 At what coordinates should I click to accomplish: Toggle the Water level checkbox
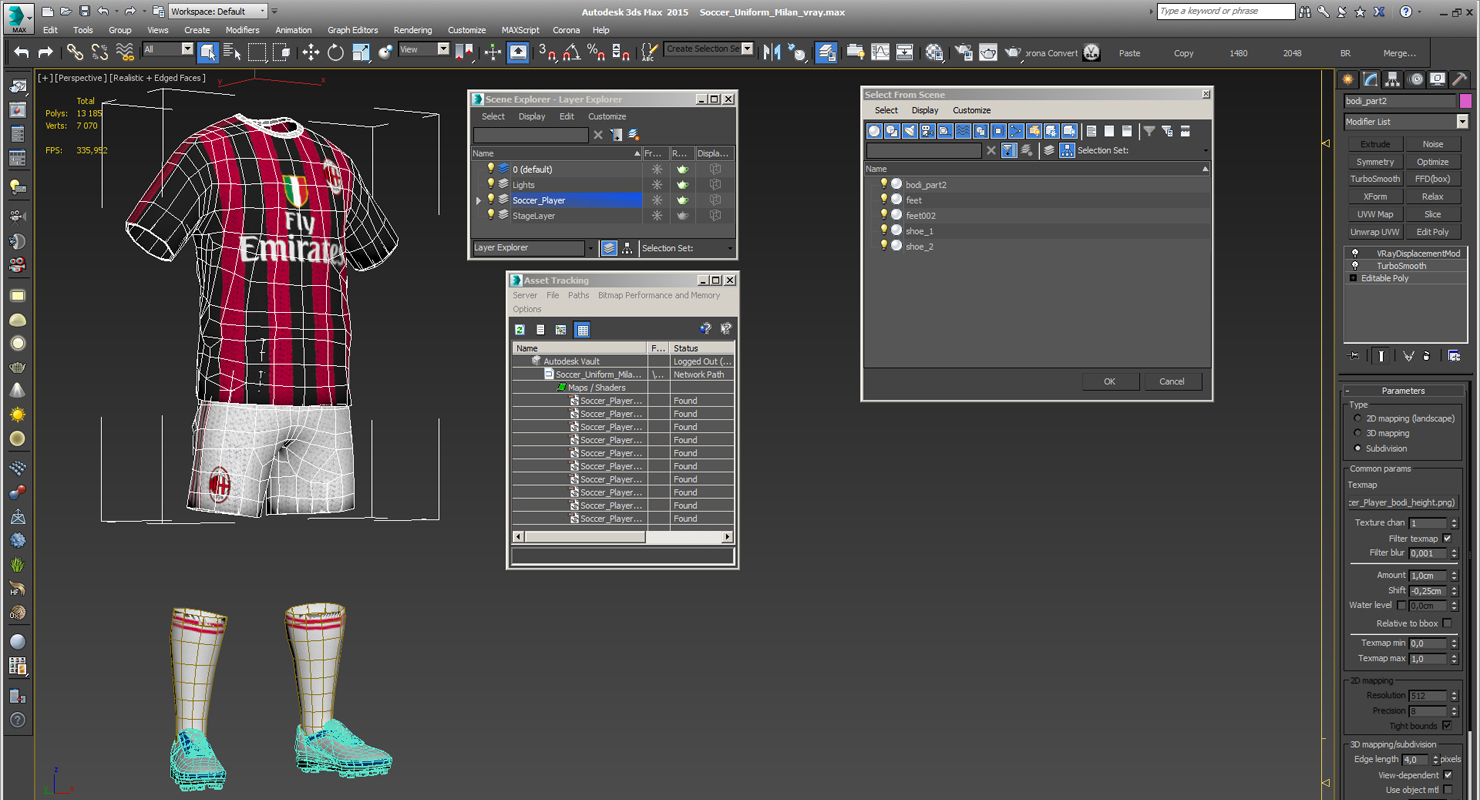pyautogui.click(x=1402, y=605)
